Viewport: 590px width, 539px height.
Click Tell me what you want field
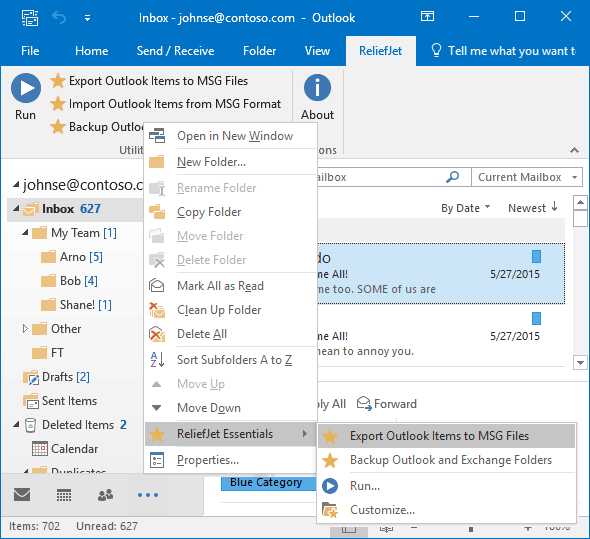point(512,51)
